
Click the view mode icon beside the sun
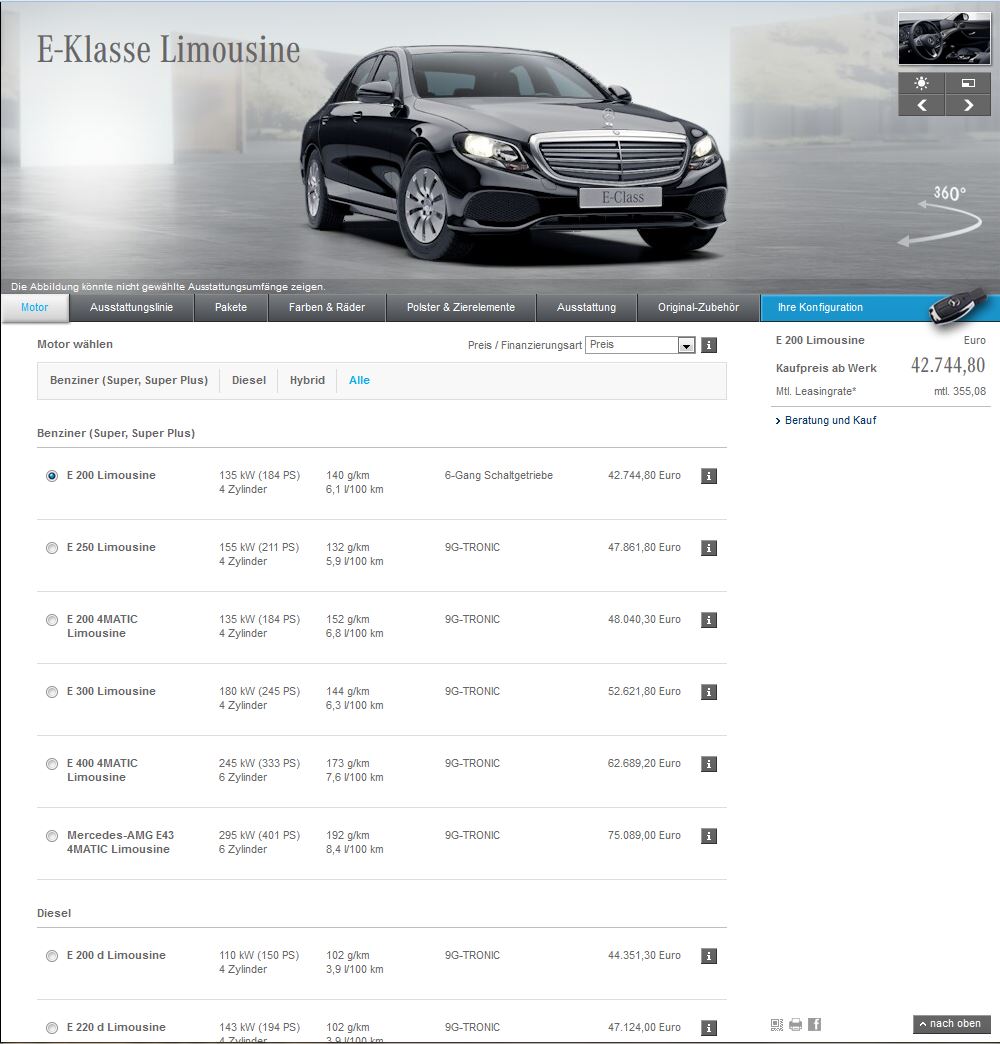pos(968,83)
